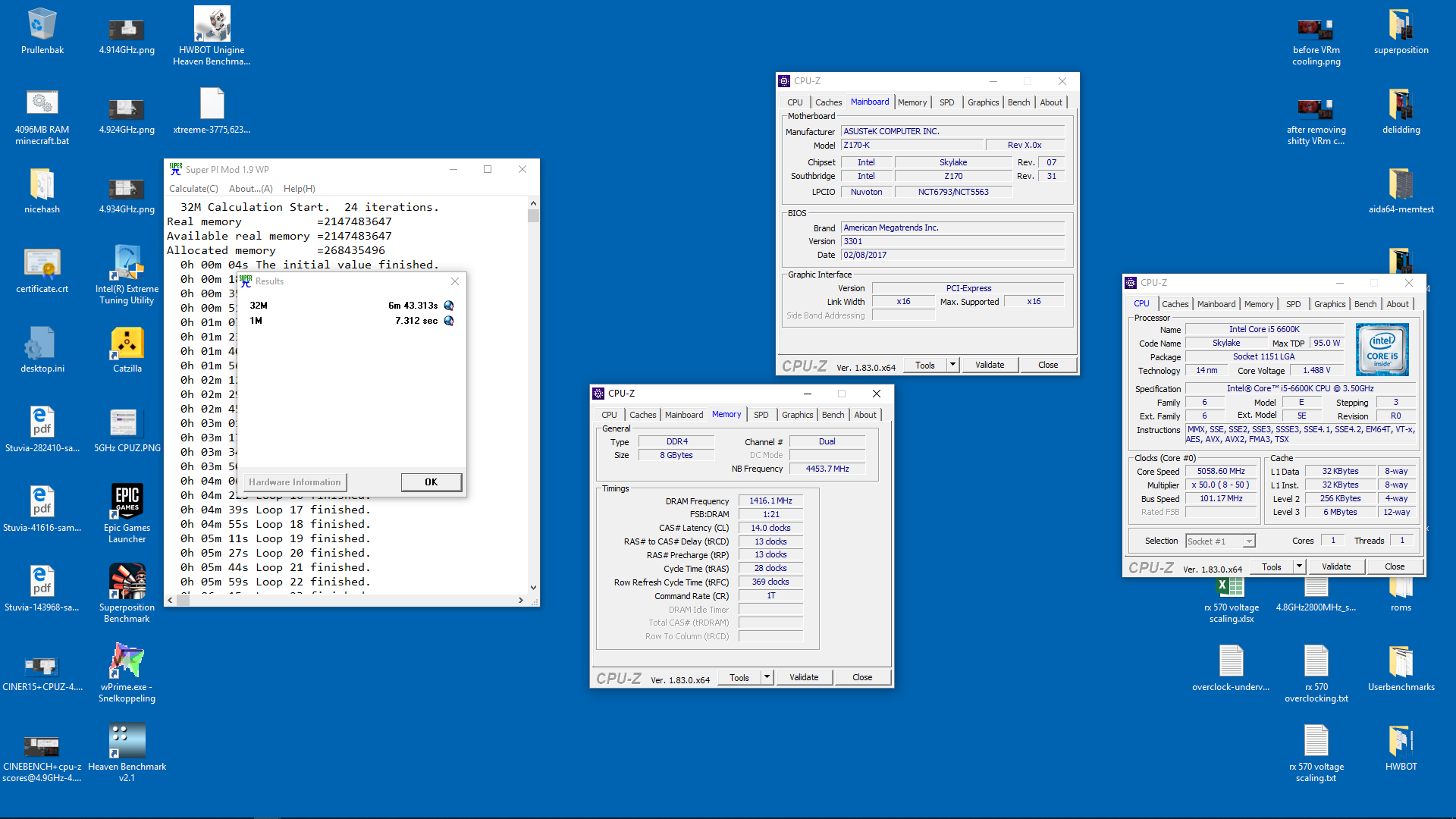
Task: Launch Heaven Benchmark v2.1 shortcut
Action: click(x=127, y=740)
